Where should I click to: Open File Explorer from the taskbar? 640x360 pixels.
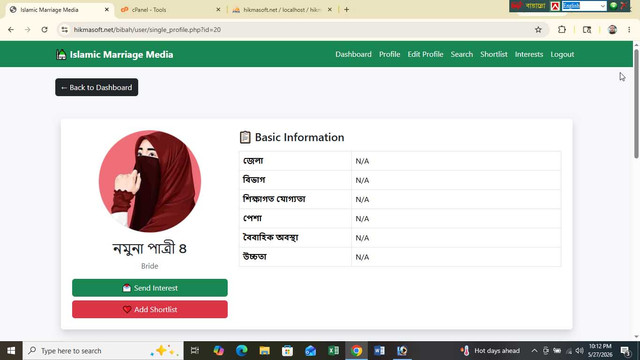[x=264, y=351]
